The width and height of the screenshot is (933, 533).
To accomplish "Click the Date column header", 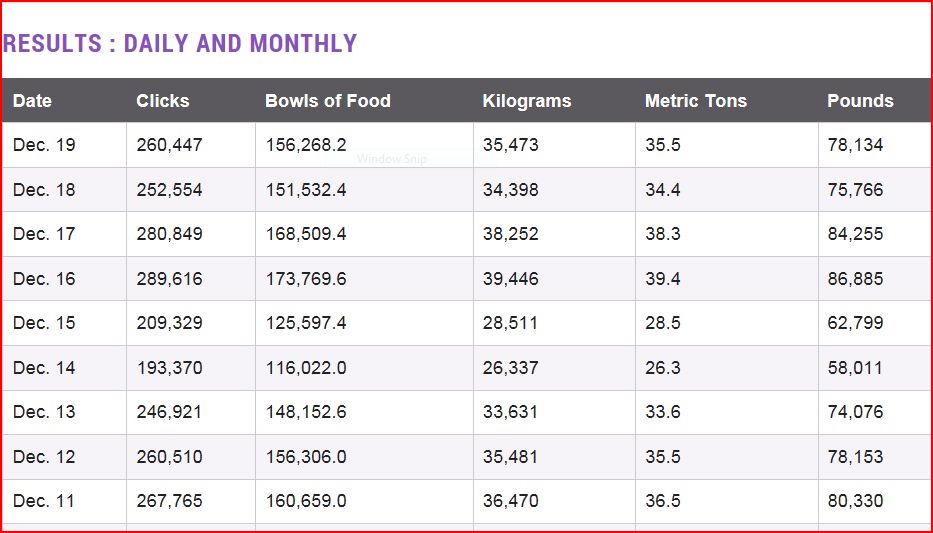I will coord(33,101).
